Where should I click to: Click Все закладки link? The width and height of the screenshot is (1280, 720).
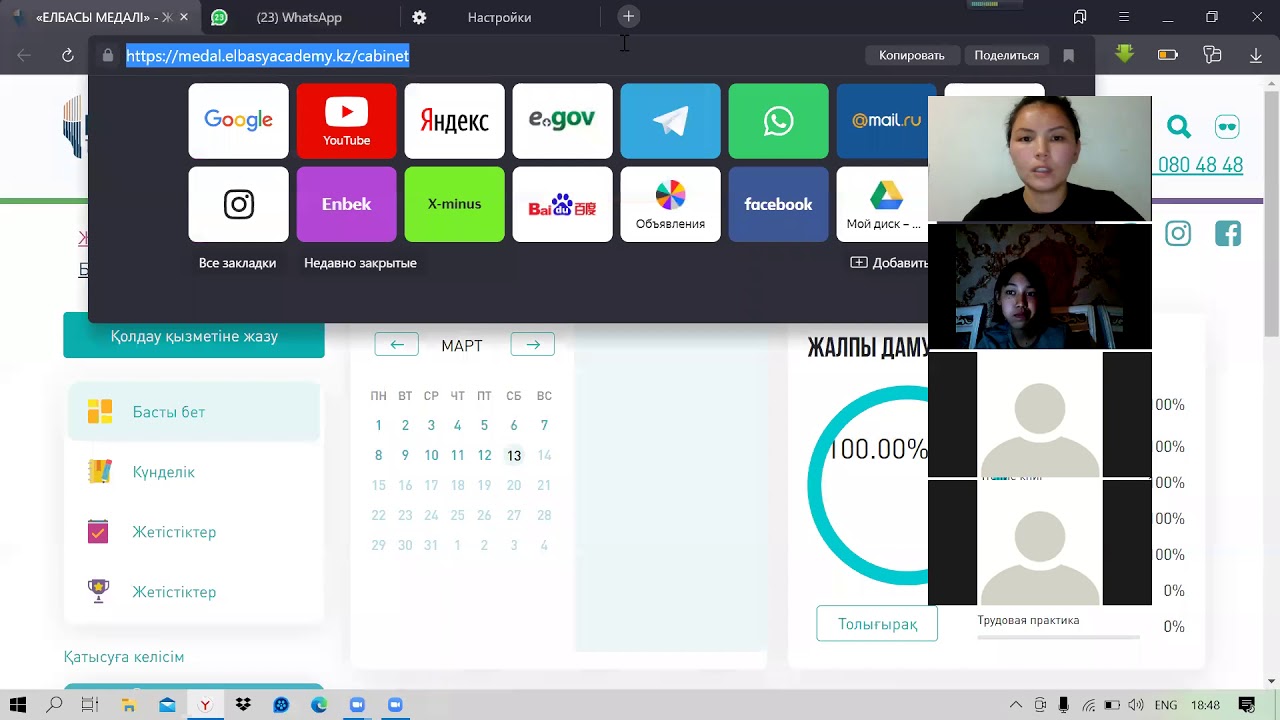(237, 263)
